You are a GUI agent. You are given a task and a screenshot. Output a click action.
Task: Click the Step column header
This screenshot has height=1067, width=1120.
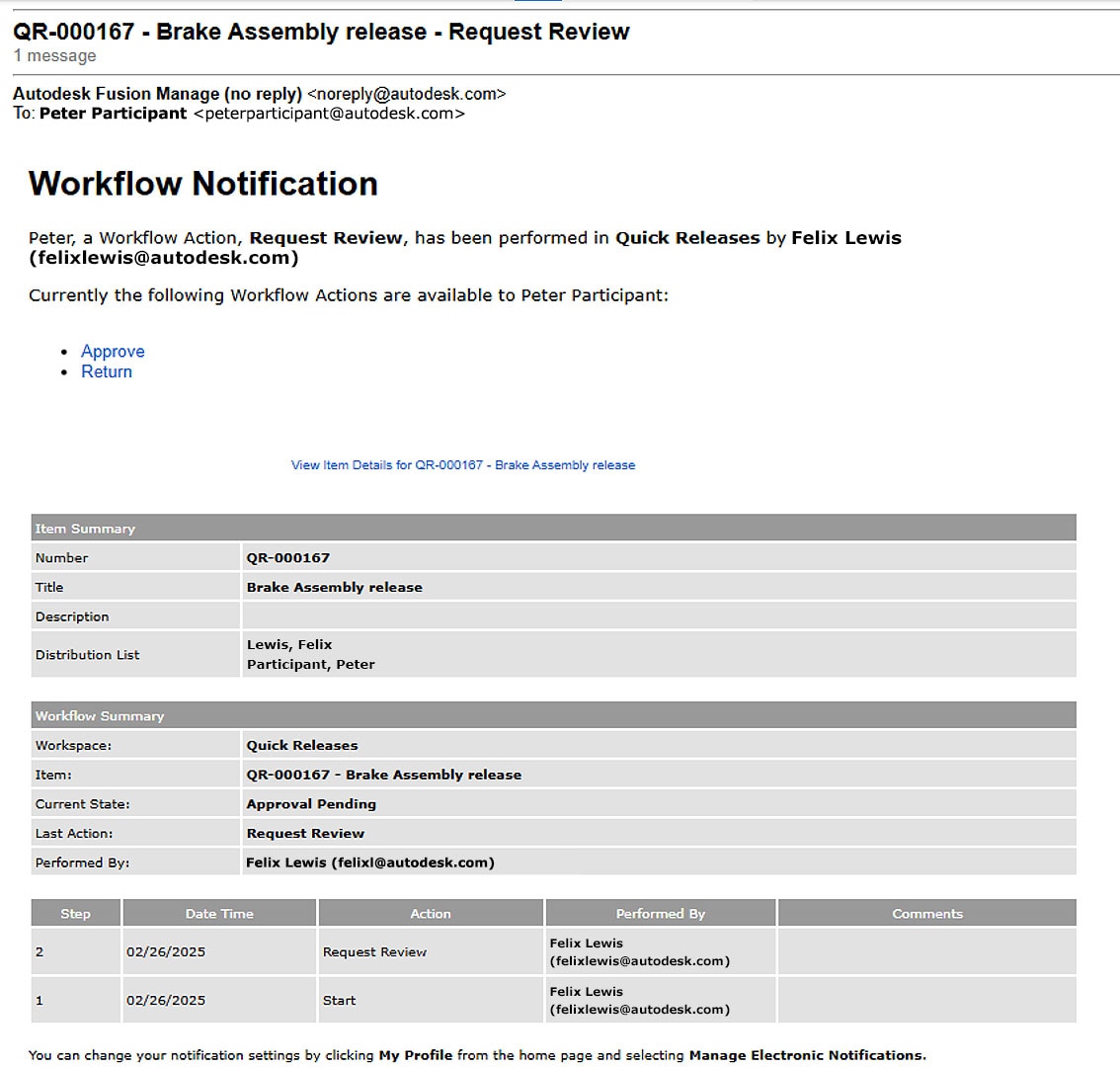point(75,914)
